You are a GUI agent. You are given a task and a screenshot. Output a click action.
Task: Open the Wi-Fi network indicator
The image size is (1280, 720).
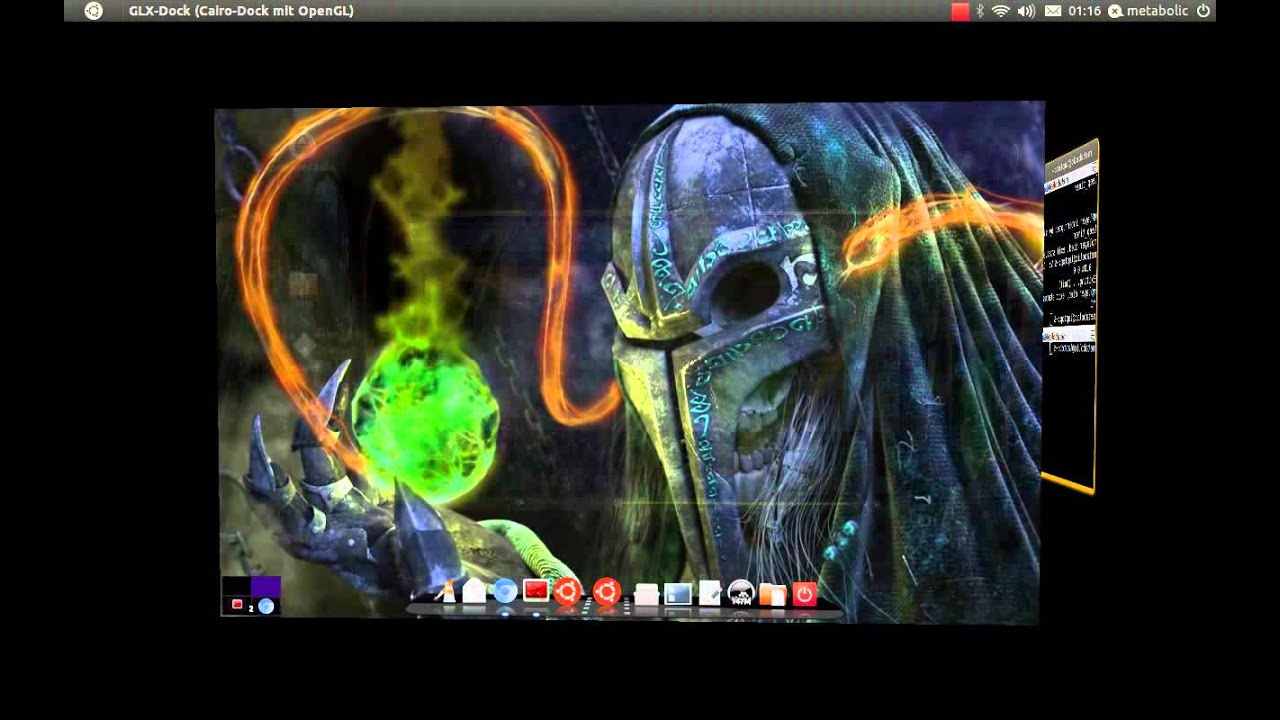point(1001,11)
